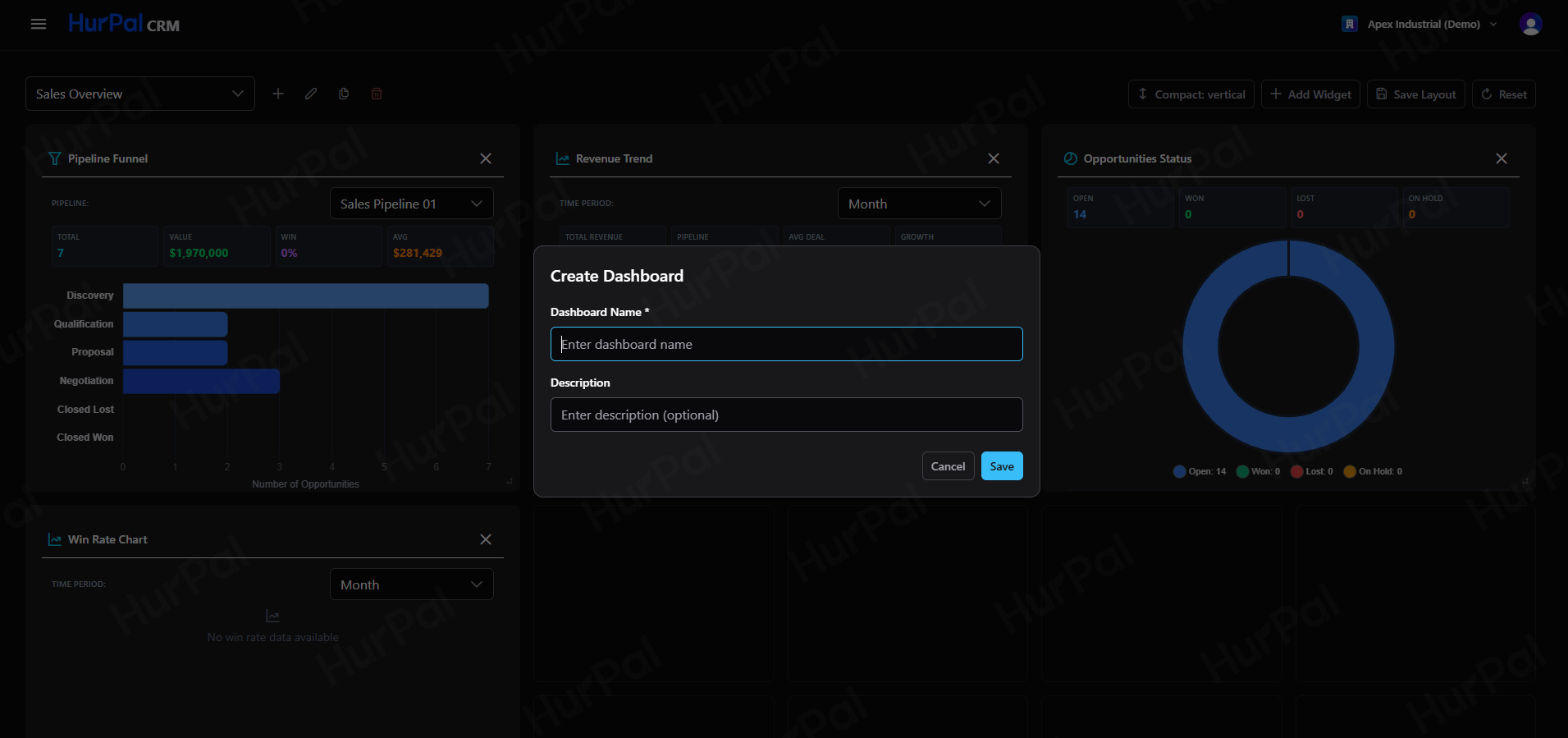Click the duplicate dashboard icon
The width and height of the screenshot is (1568, 738).
344,94
